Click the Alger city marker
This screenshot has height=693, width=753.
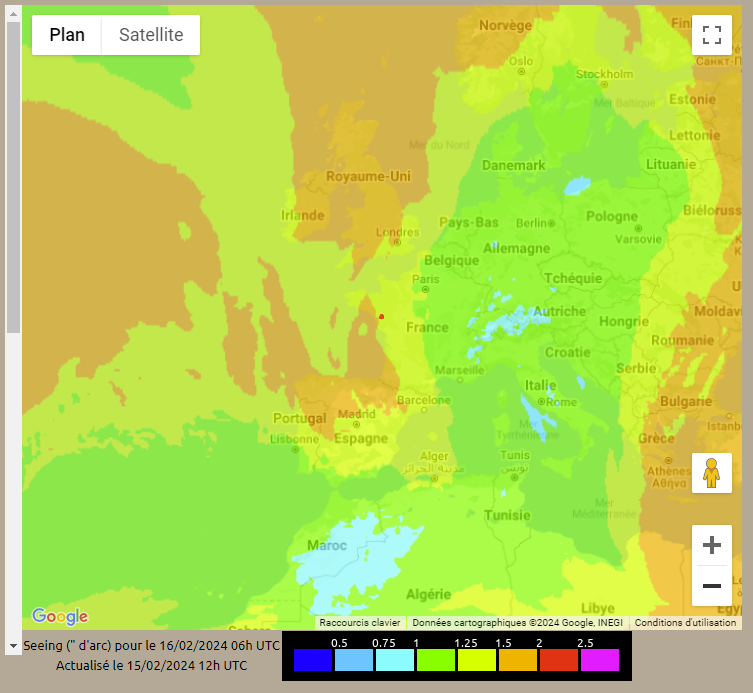[435, 478]
